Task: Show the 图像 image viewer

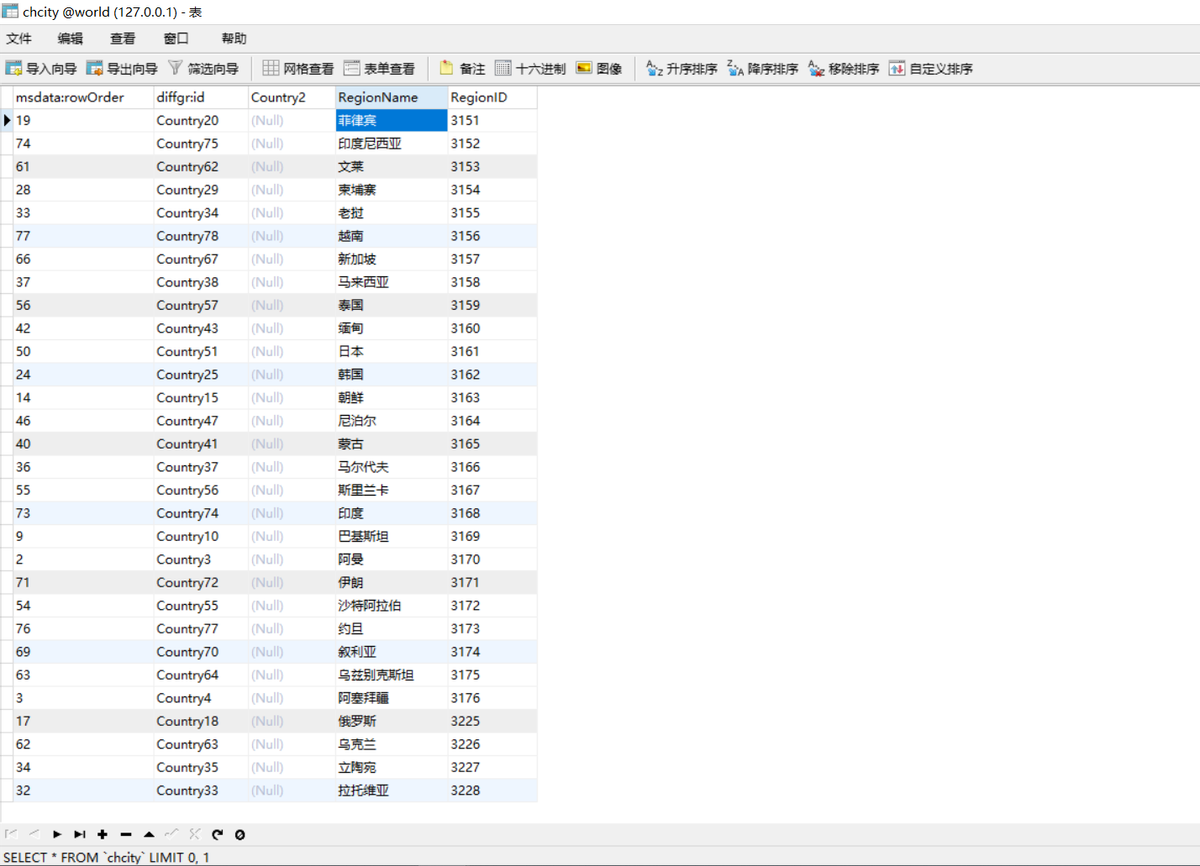Action: coord(599,69)
